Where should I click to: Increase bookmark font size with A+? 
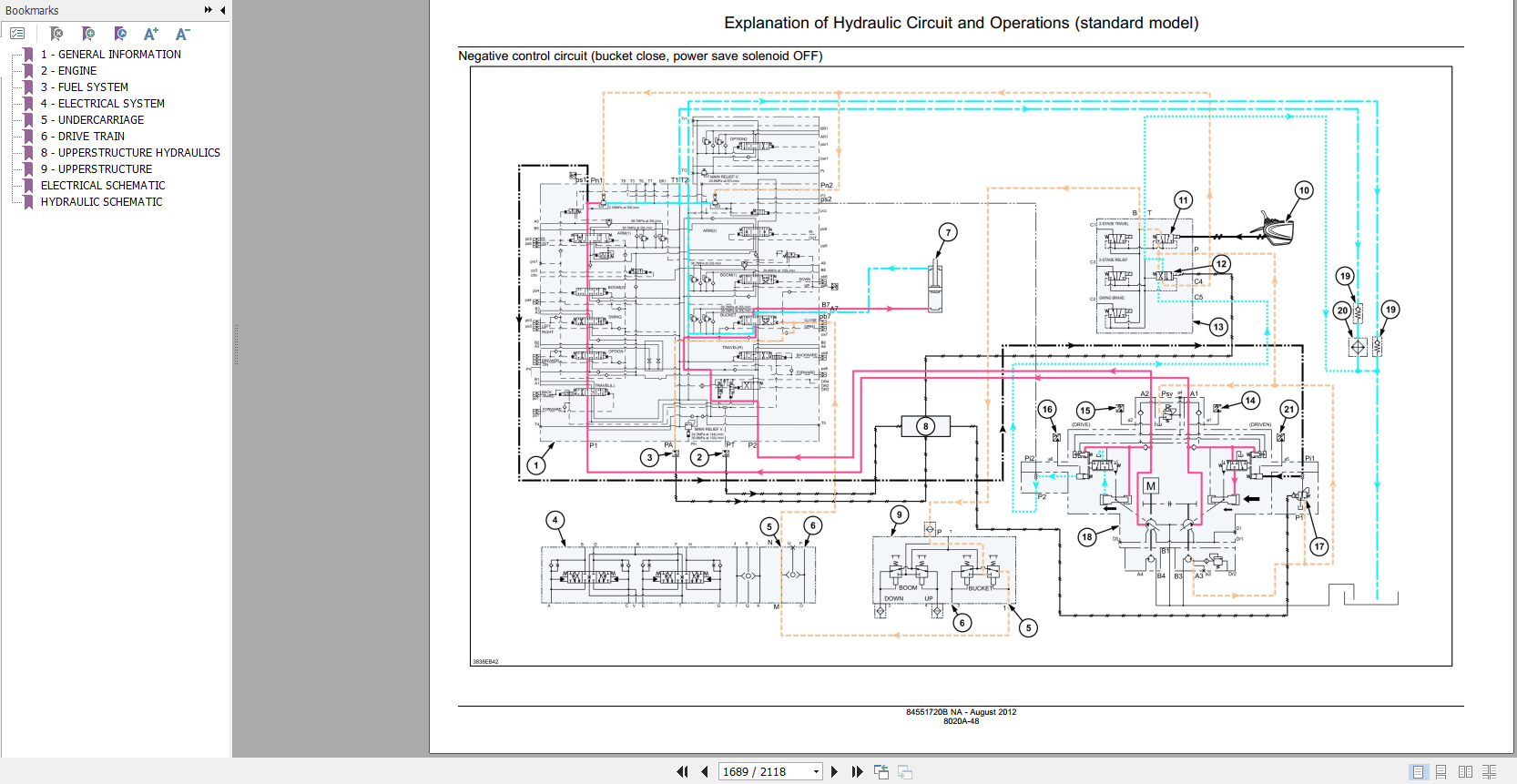coord(151,34)
